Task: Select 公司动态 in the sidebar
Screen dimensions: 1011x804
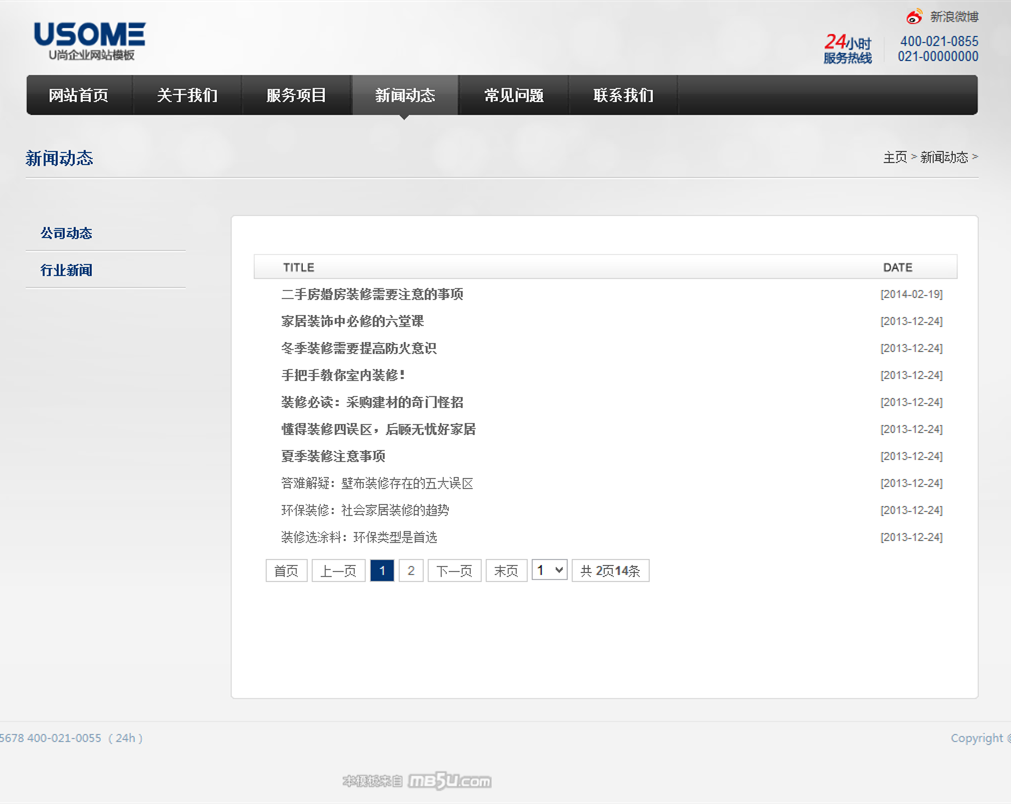Action: pos(66,233)
